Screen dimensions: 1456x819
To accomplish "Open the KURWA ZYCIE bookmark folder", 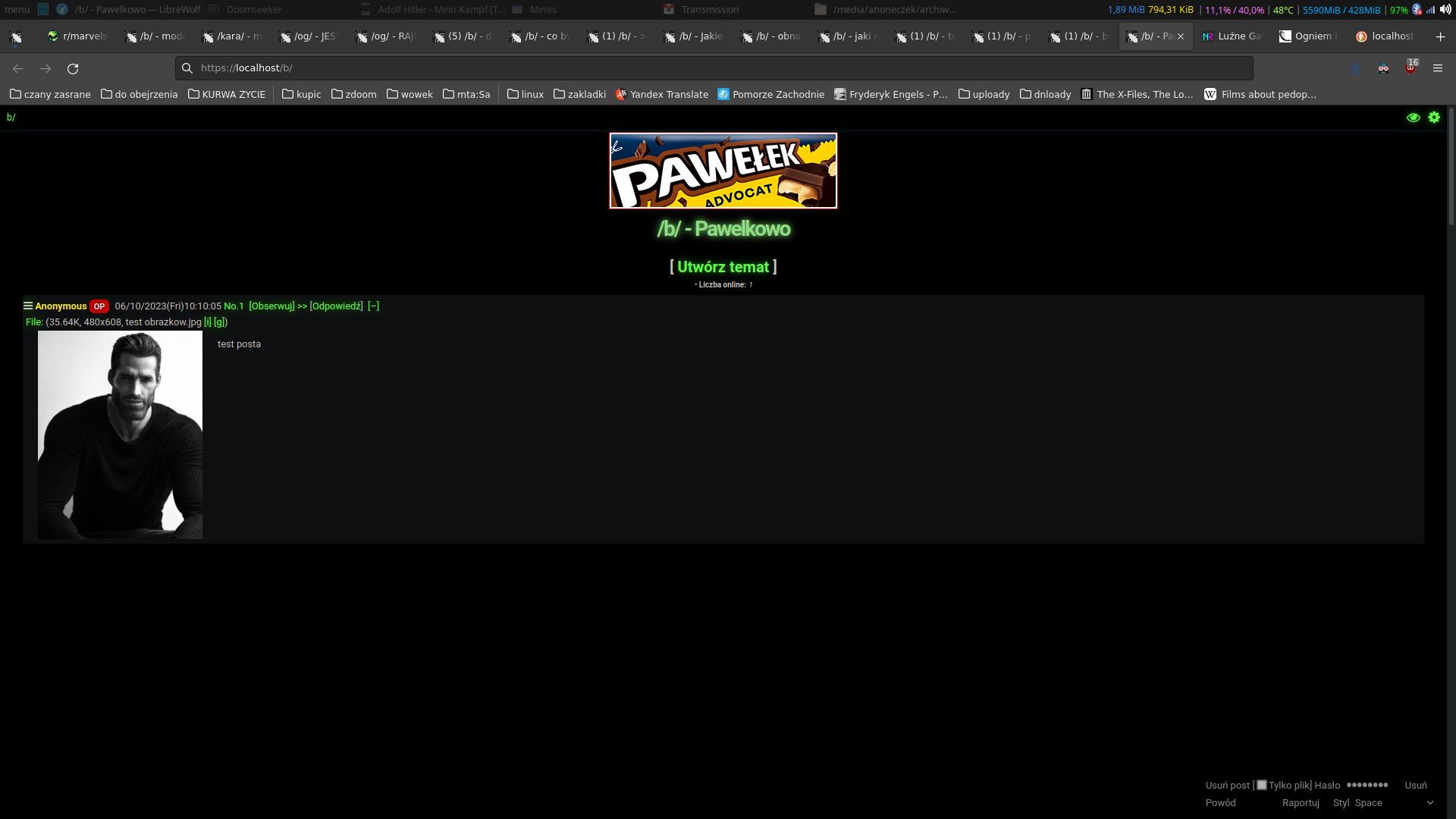I will (227, 94).
